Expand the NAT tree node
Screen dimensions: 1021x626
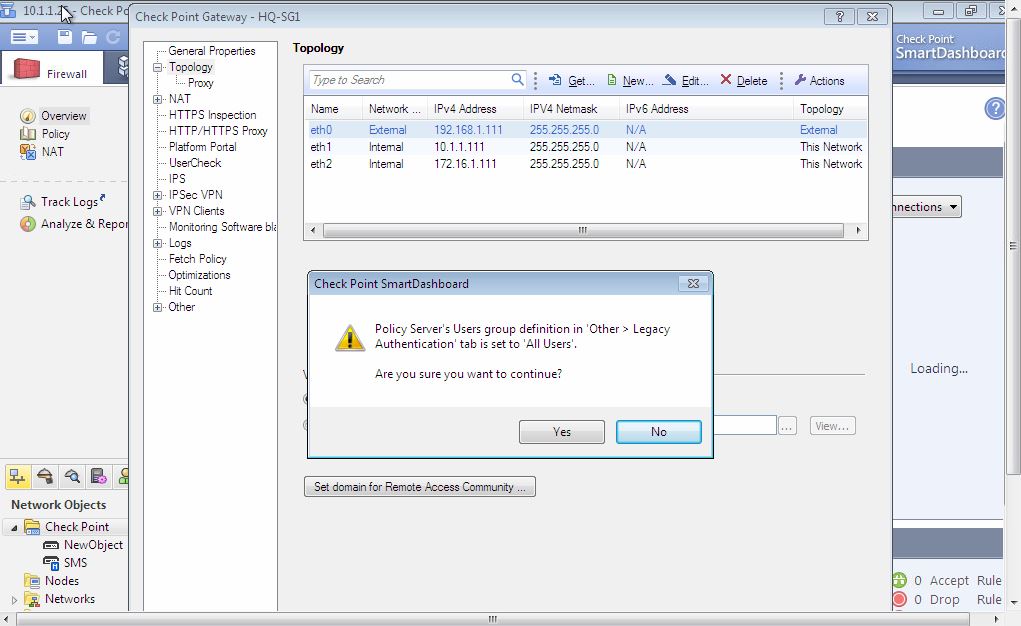158,98
